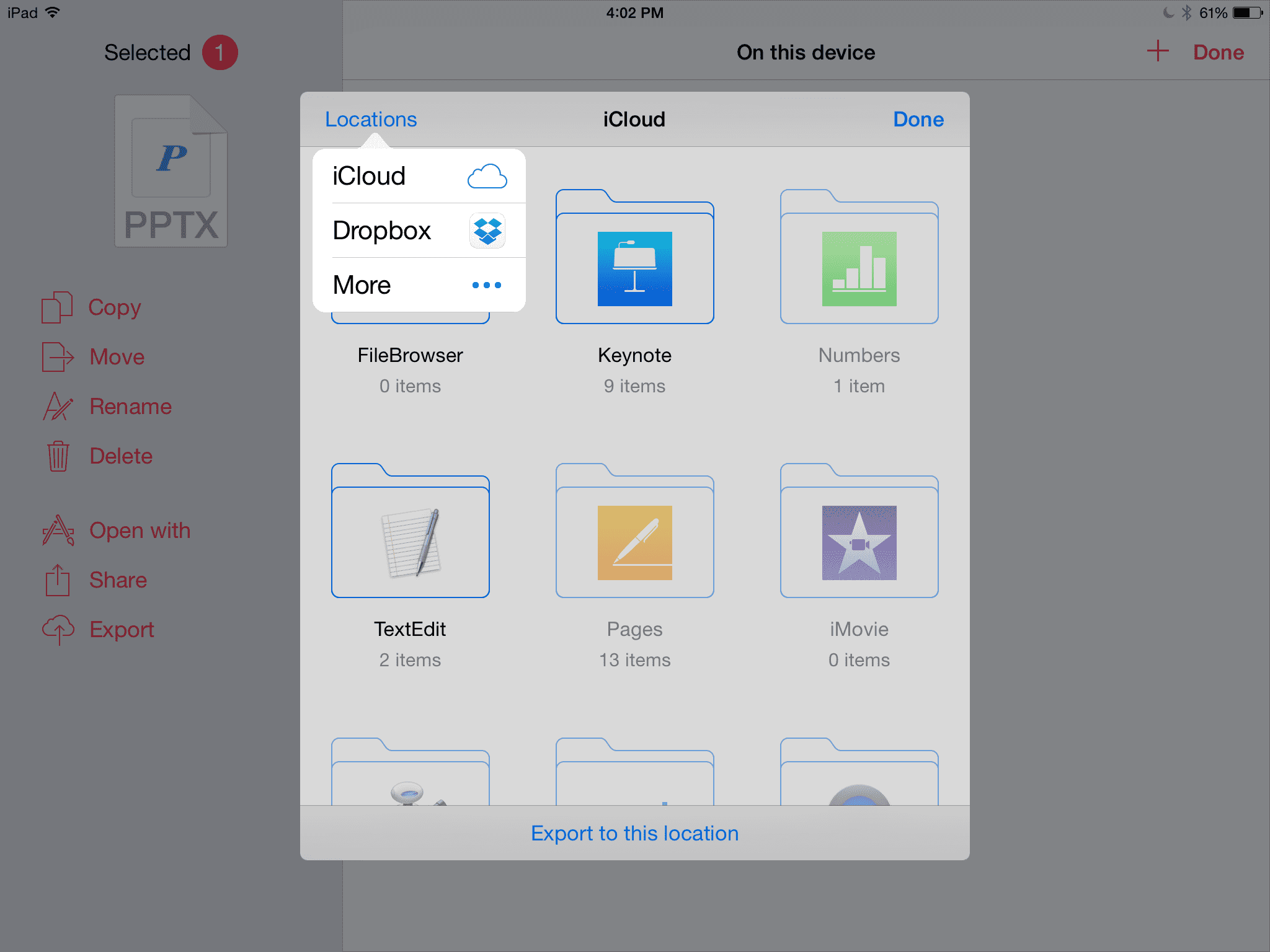The image size is (1270, 952).
Task: Tap the Open with icon
Action: [x=58, y=531]
